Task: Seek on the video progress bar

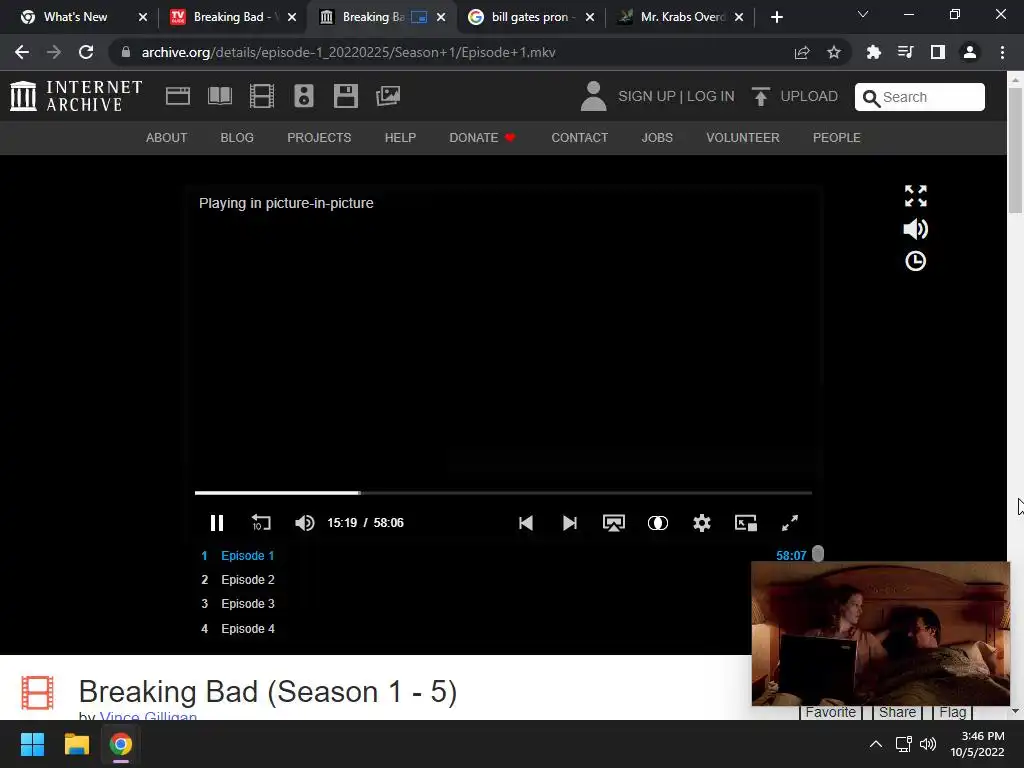Action: coord(504,492)
